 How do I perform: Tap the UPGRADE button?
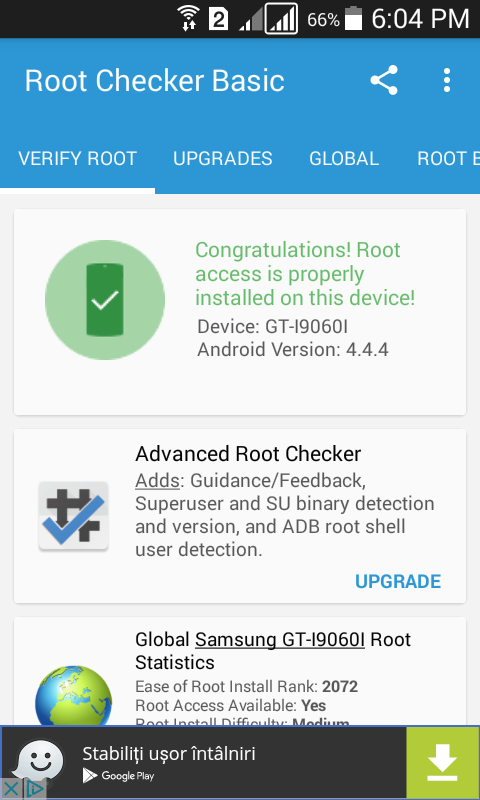pyautogui.click(x=398, y=582)
